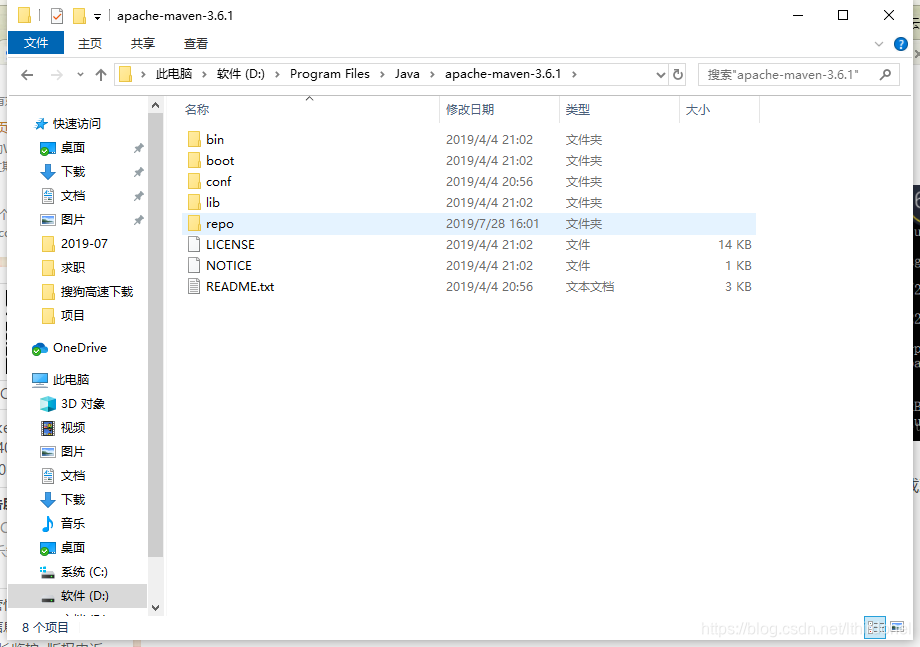Open the quick access toolbar customize dropdown
The height and width of the screenshot is (647, 920).
[x=97, y=16]
